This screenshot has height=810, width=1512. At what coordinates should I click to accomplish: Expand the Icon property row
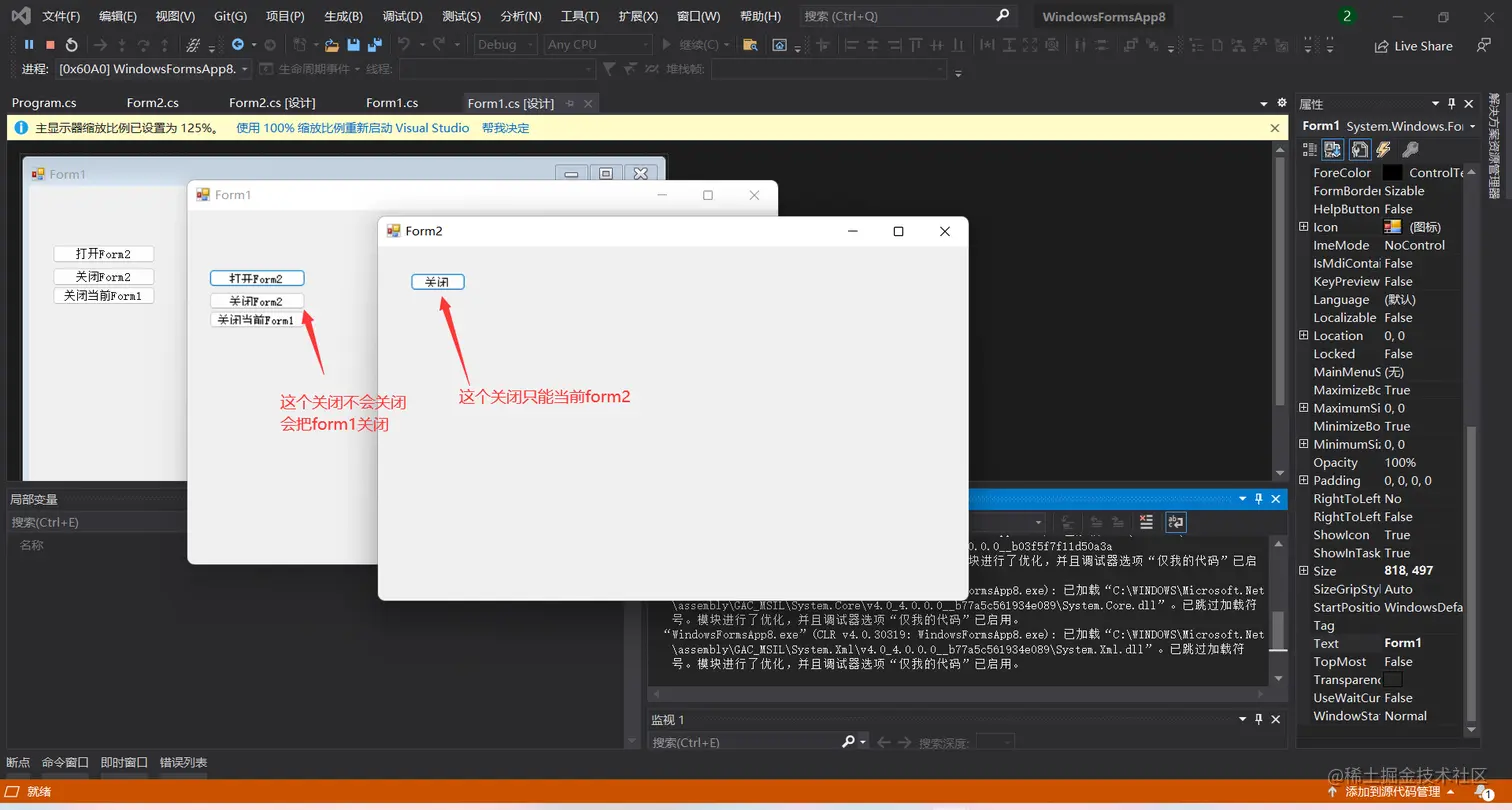pyautogui.click(x=1304, y=227)
